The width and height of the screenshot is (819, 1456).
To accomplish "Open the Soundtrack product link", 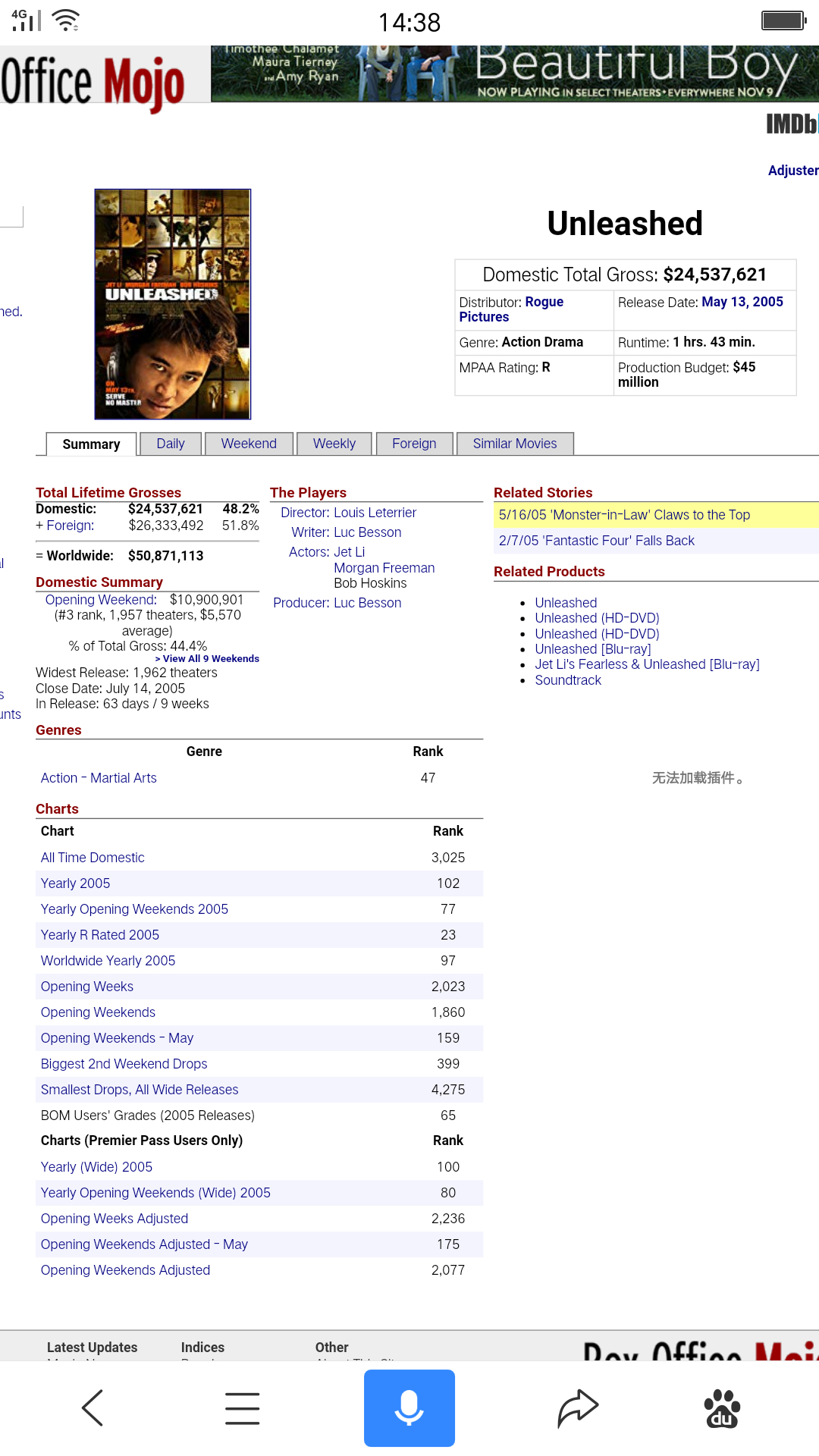I will 568,680.
